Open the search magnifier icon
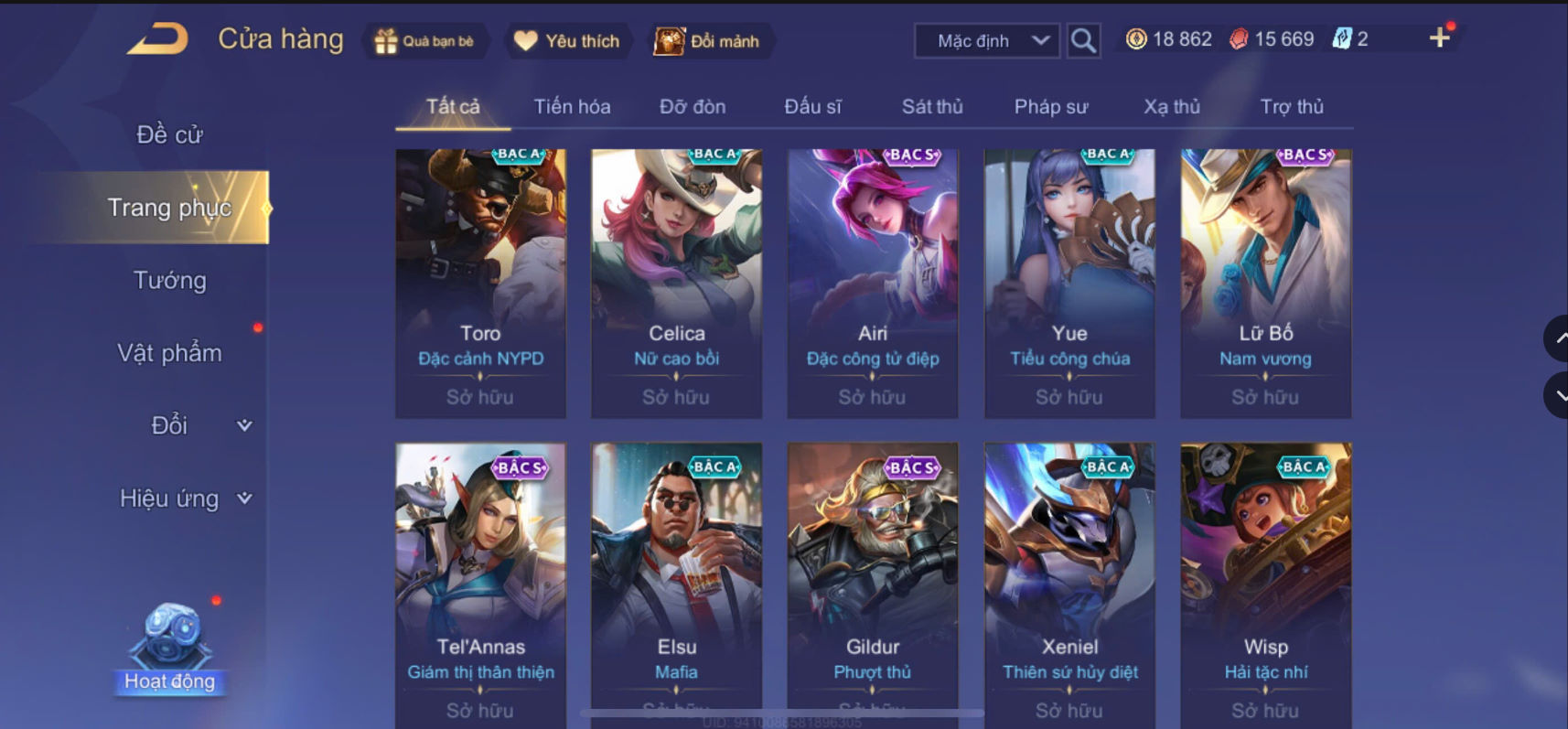 pos(1083,41)
